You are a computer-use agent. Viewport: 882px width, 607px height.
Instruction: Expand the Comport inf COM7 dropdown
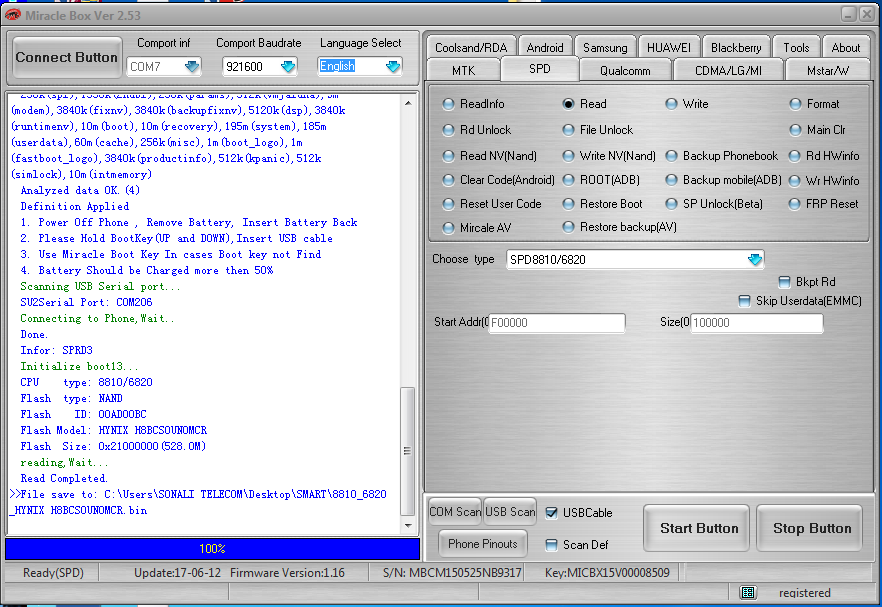[x=192, y=65]
